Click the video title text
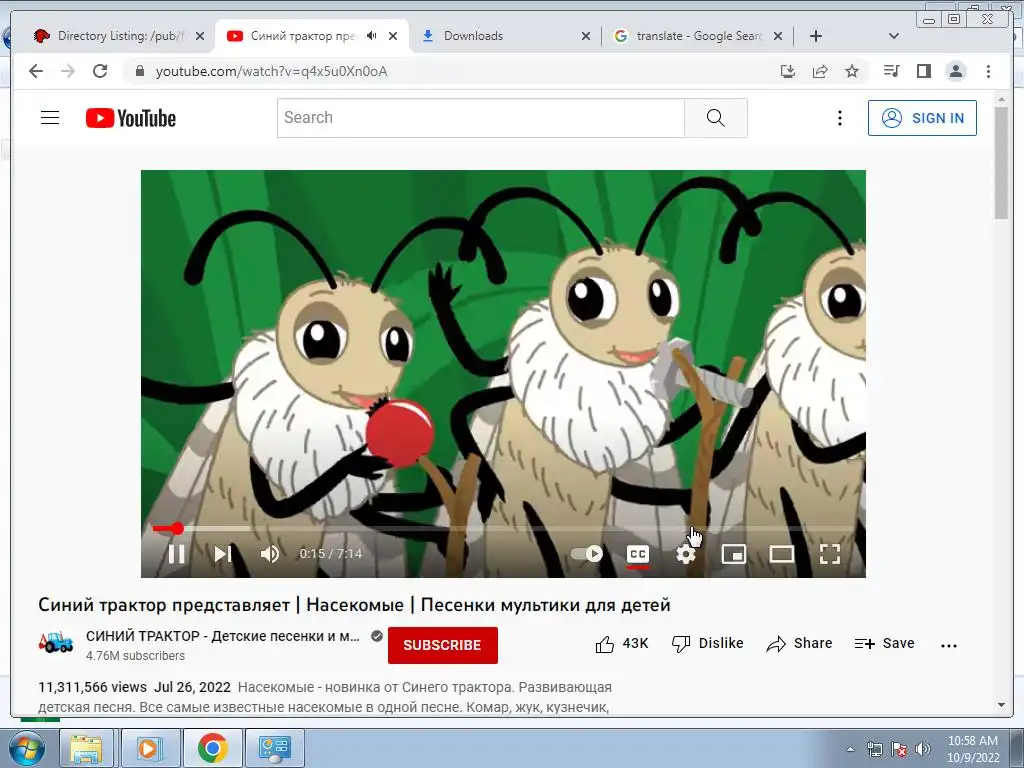Image resolution: width=1024 pixels, height=768 pixels. click(354, 605)
